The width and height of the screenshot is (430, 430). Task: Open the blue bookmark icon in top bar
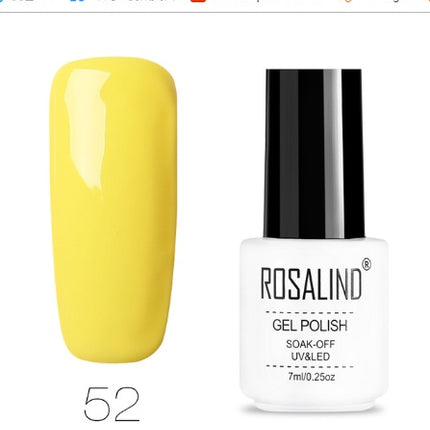(x=77, y=1)
